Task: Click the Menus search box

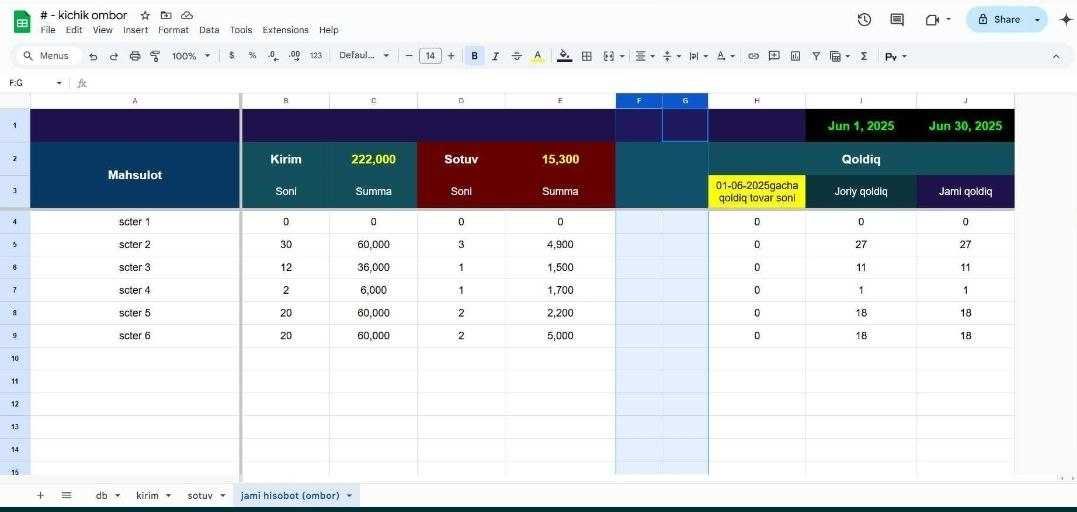Action: tap(46, 56)
